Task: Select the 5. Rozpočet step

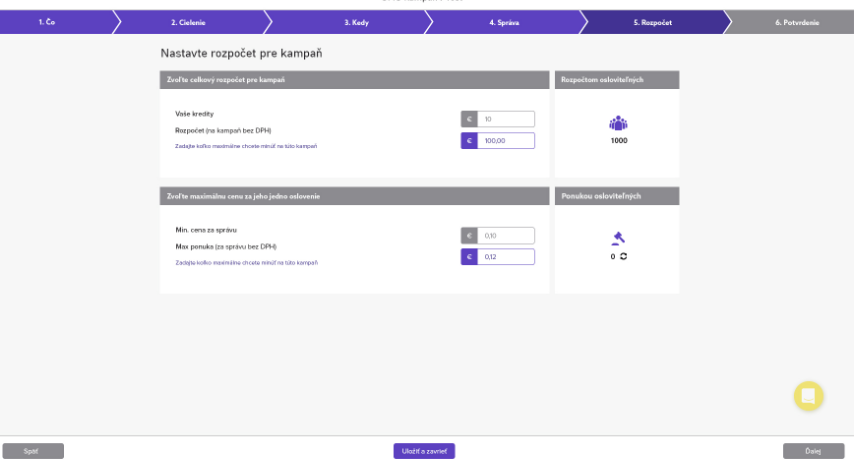Action: (652, 22)
